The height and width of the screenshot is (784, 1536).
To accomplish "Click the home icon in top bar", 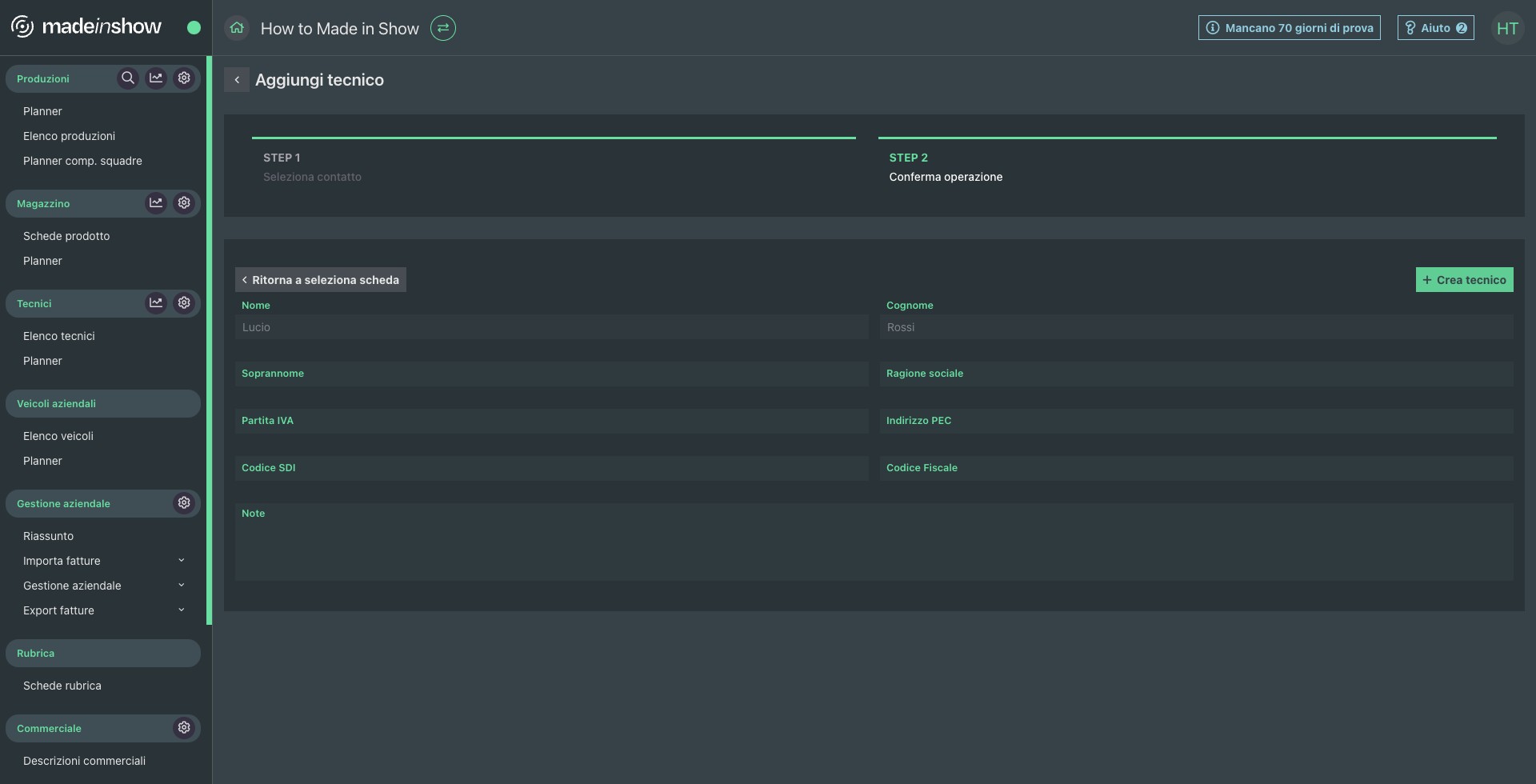I will coord(237,28).
